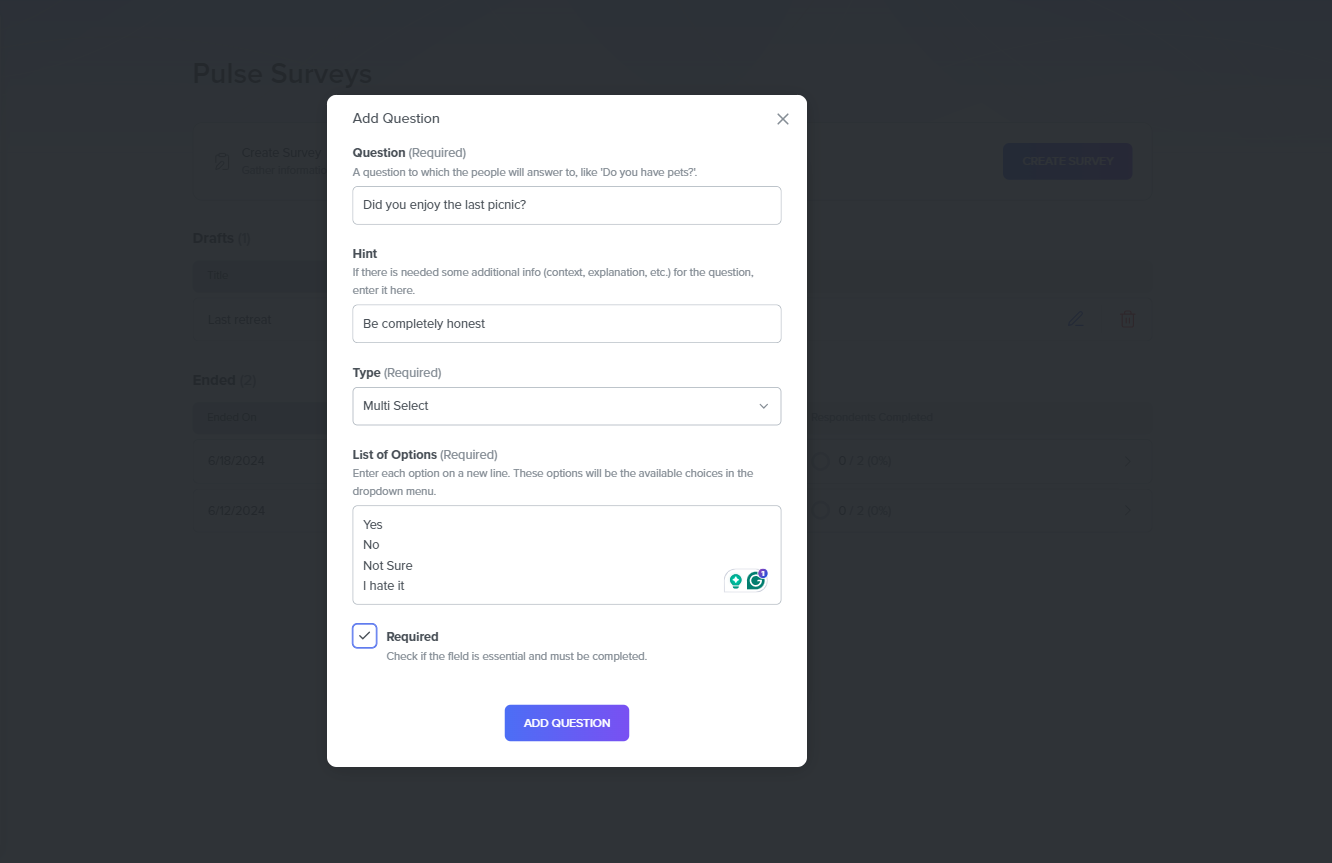Open the Multi Select type combo box
1332x863 pixels.
pos(567,406)
